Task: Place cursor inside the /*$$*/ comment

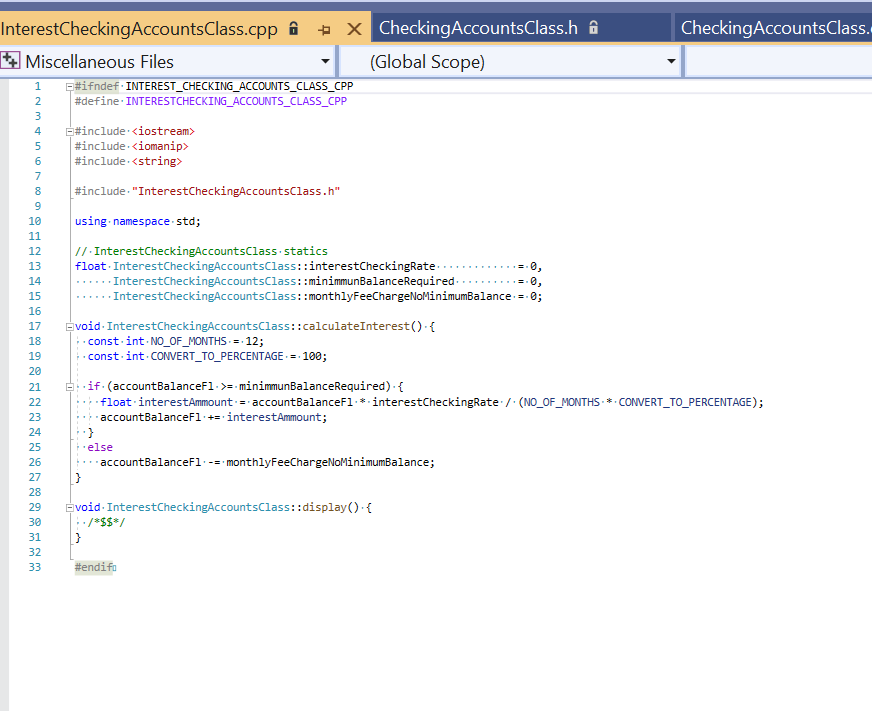Action: (105, 521)
